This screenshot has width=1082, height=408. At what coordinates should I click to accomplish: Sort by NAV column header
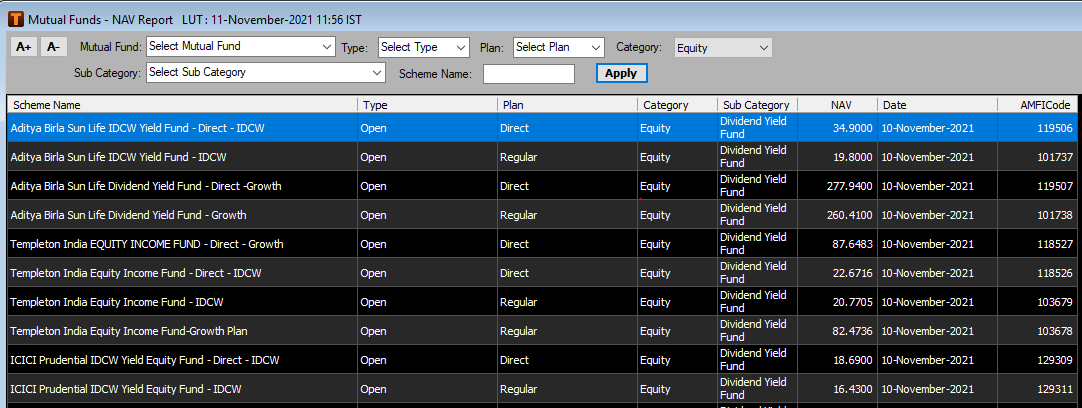coord(838,105)
